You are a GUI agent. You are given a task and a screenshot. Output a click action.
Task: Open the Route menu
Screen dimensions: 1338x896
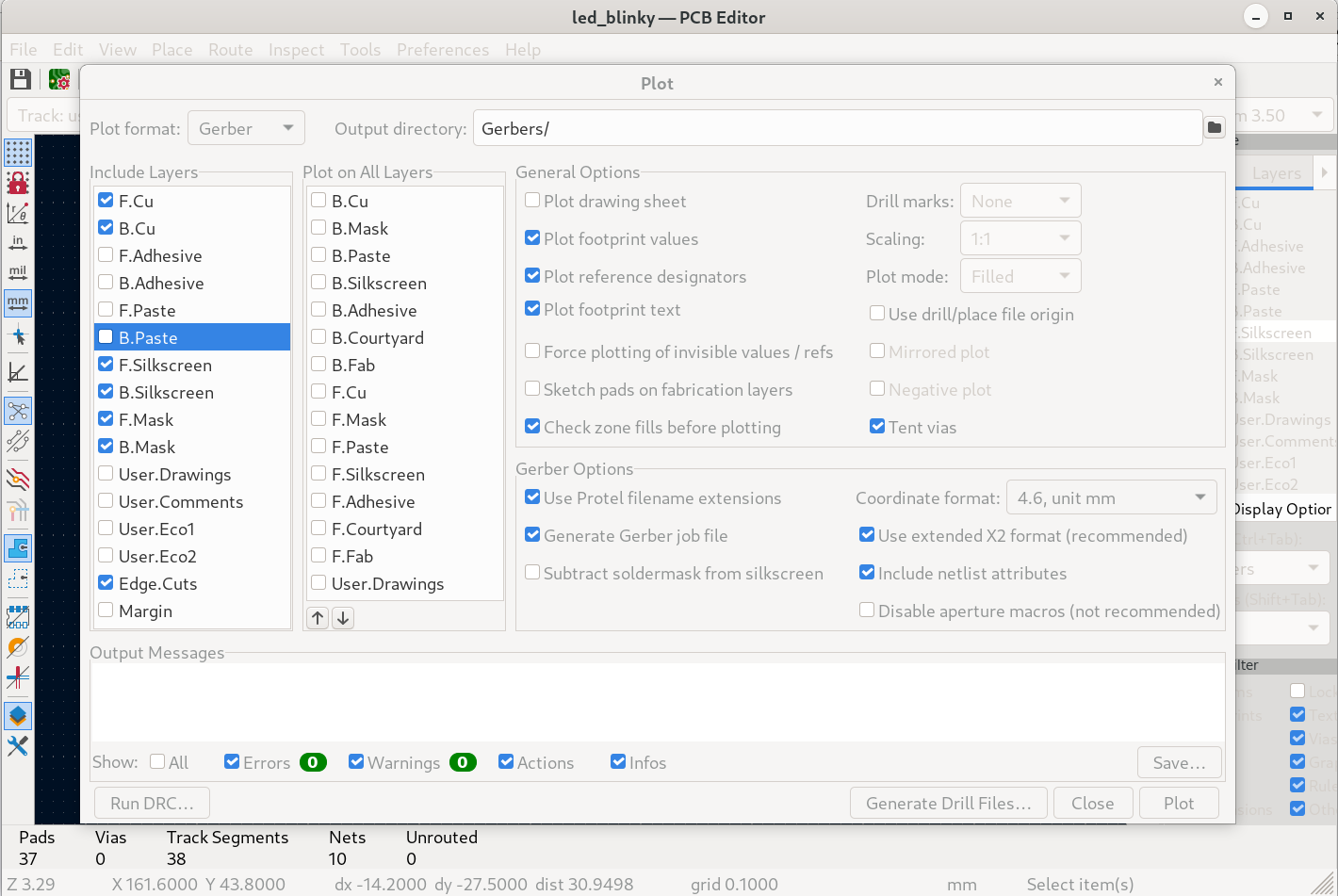pyautogui.click(x=230, y=50)
